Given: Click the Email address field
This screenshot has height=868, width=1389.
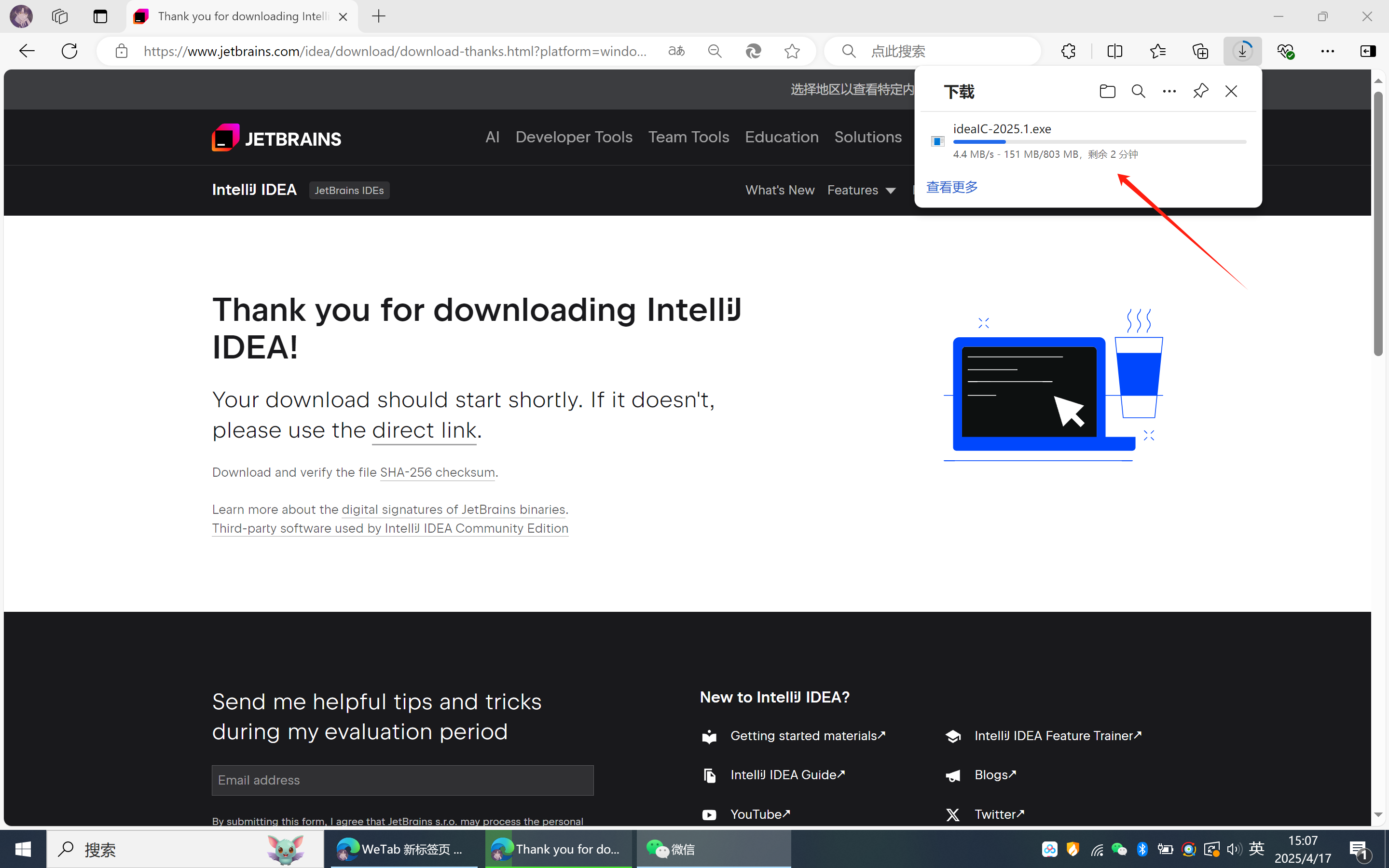Looking at the screenshot, I should pyautogui.click(x=402, y=780).
